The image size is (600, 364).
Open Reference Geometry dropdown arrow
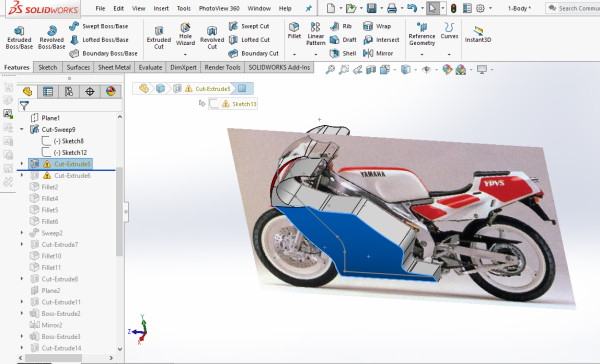click(422, 54)
